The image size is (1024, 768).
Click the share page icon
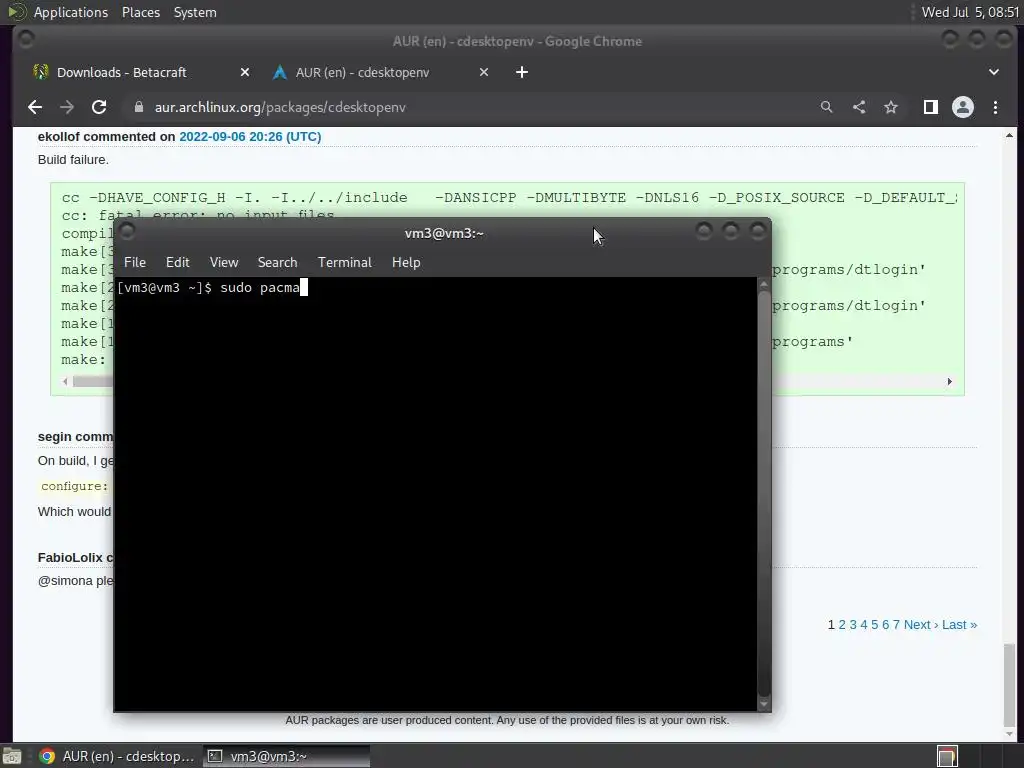tap(859, 107)
